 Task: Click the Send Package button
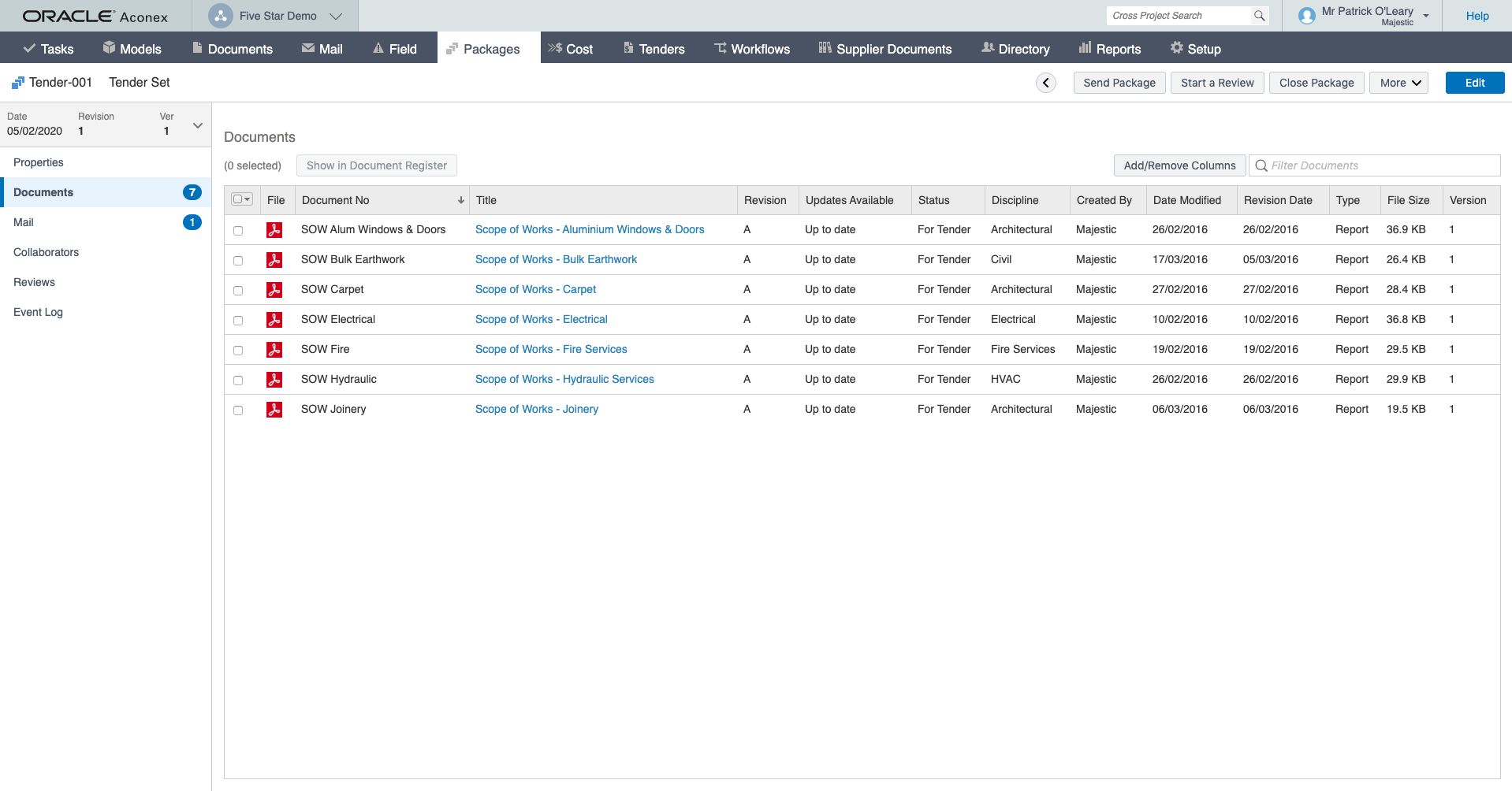tap(1119, 82)
